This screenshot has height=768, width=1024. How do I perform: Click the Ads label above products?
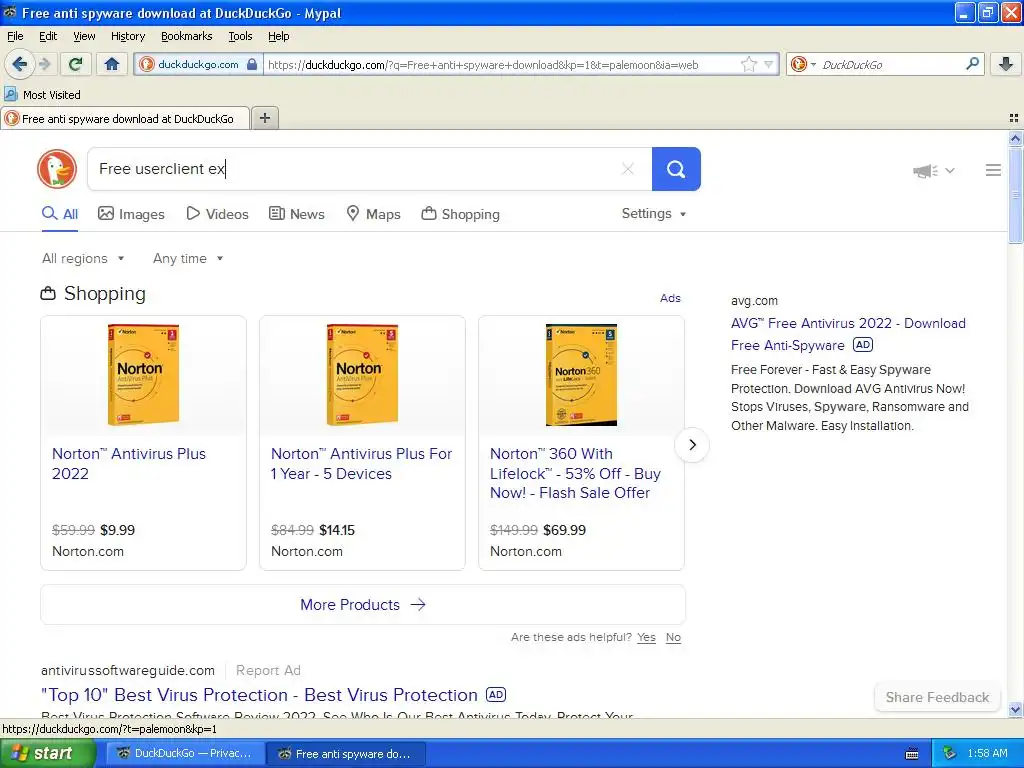[x=670, y=298]
